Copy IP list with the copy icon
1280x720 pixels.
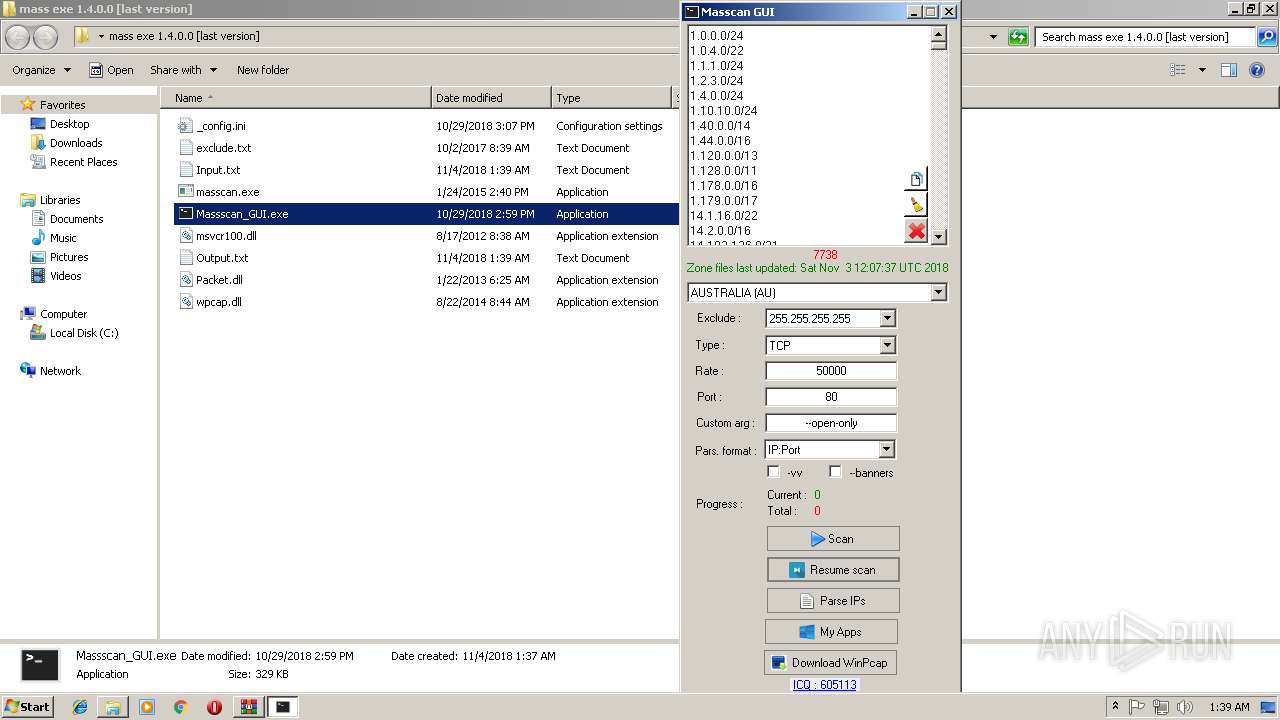coord(916,179)
